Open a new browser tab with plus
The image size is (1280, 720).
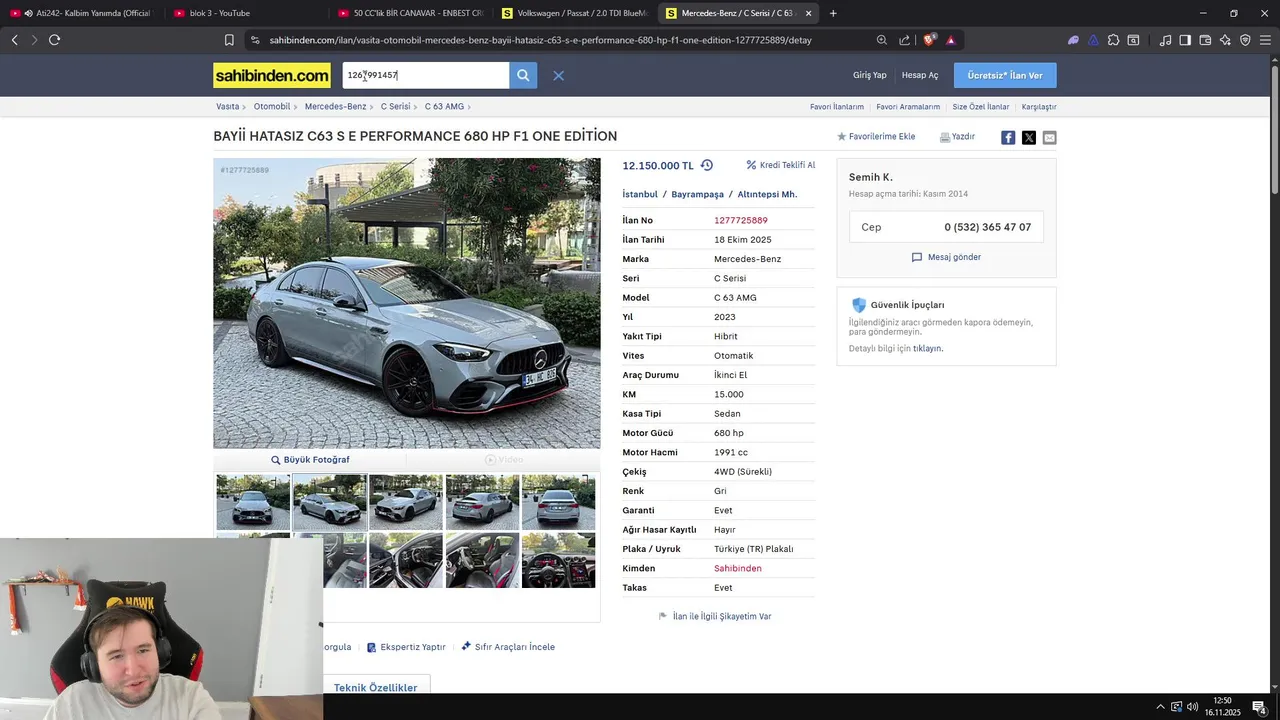(x=833, y=13)
